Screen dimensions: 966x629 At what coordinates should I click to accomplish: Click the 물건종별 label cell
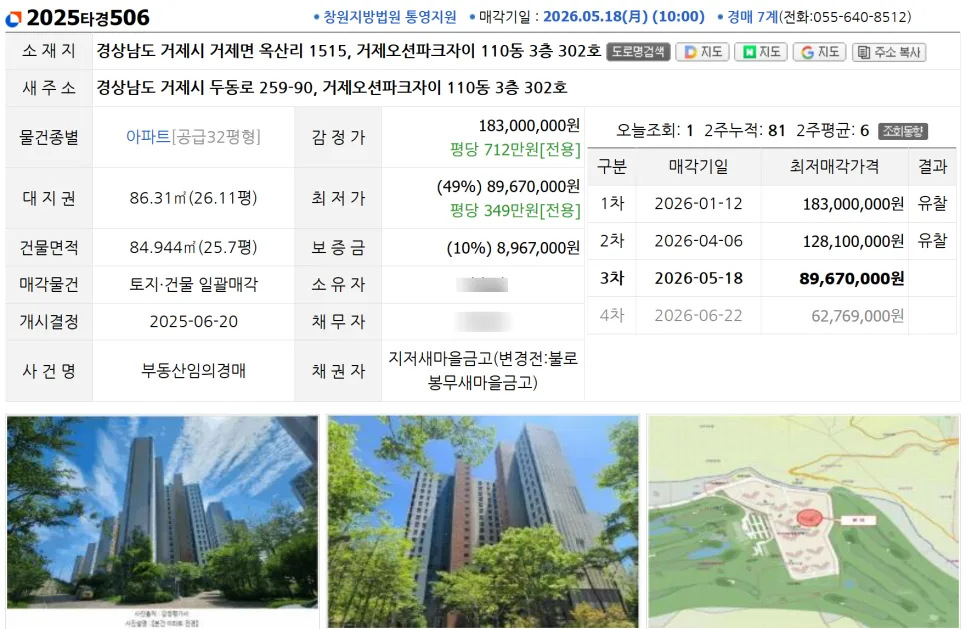click(x=49, y=137)
